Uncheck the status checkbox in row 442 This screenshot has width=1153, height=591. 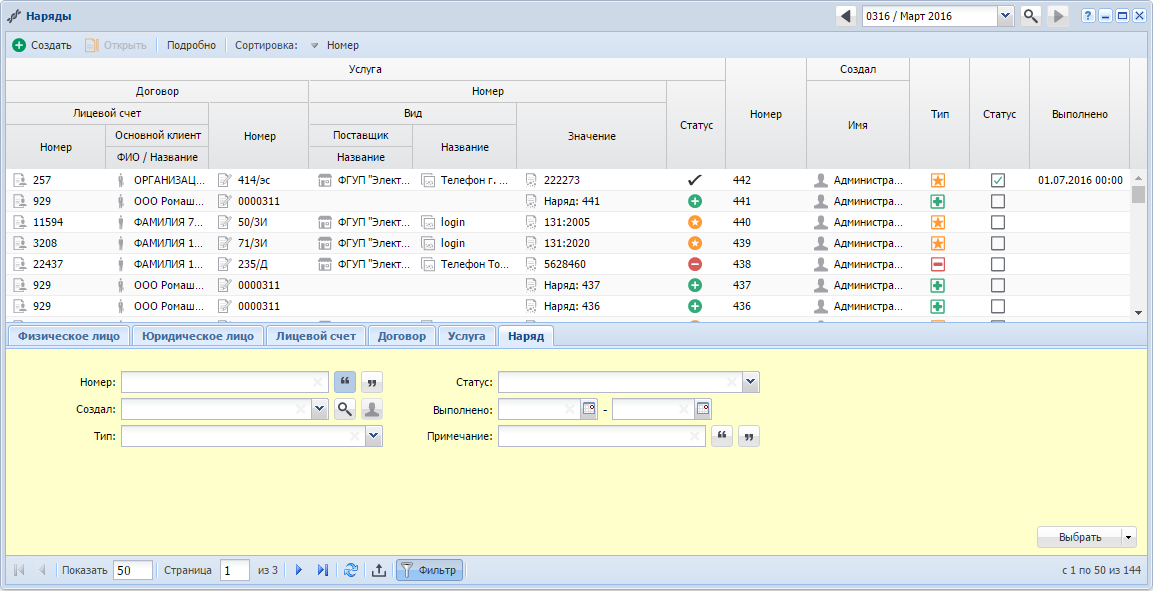pos(998,180)
